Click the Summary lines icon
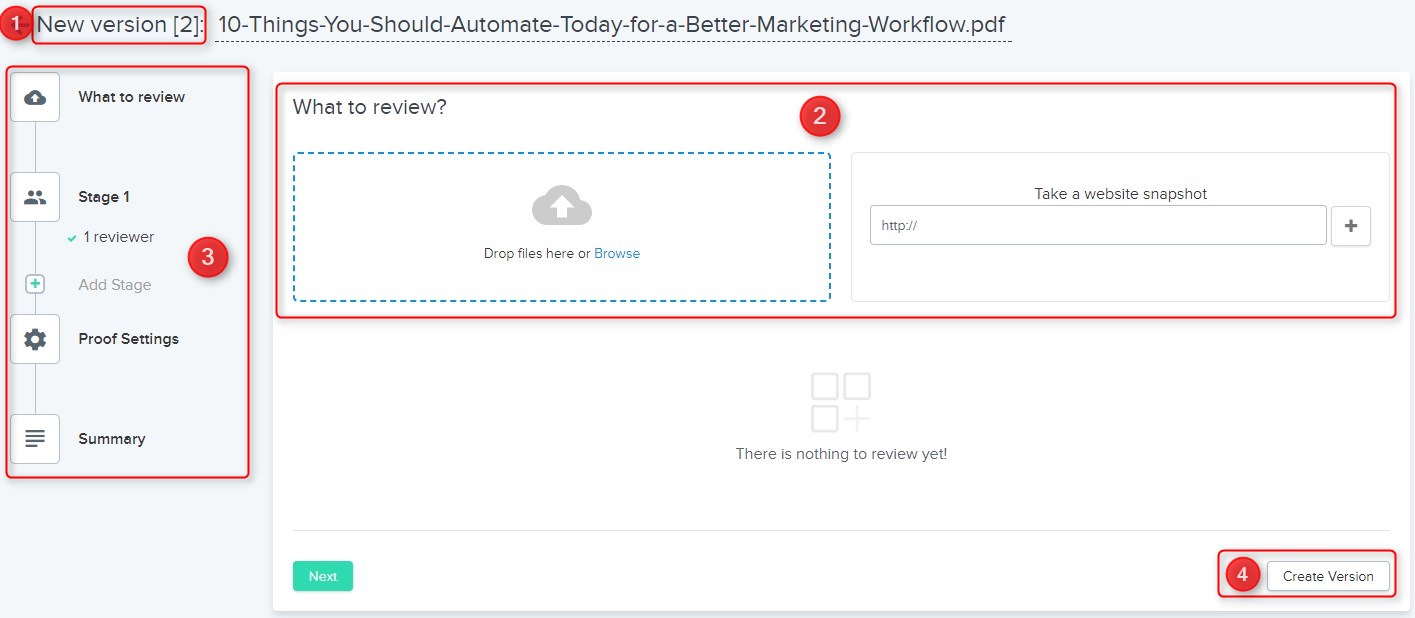The width and height of the screenshot is (1415, 618). (x=35, y=439)
